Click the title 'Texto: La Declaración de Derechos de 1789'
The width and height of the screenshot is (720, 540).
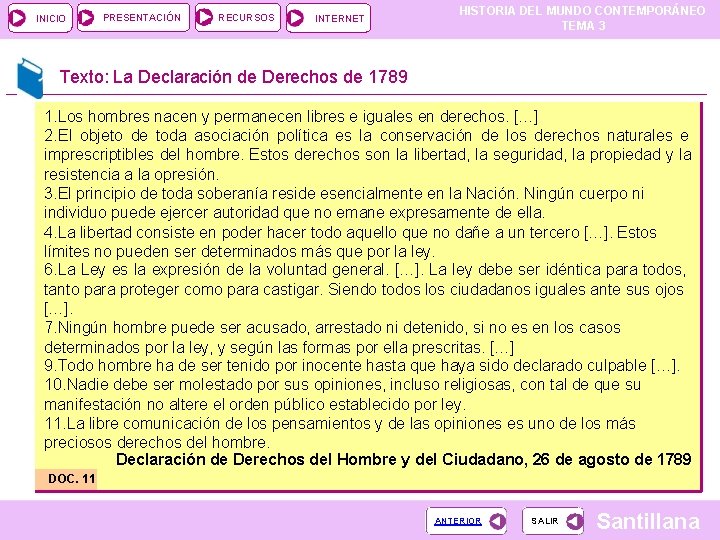(234, 77)
